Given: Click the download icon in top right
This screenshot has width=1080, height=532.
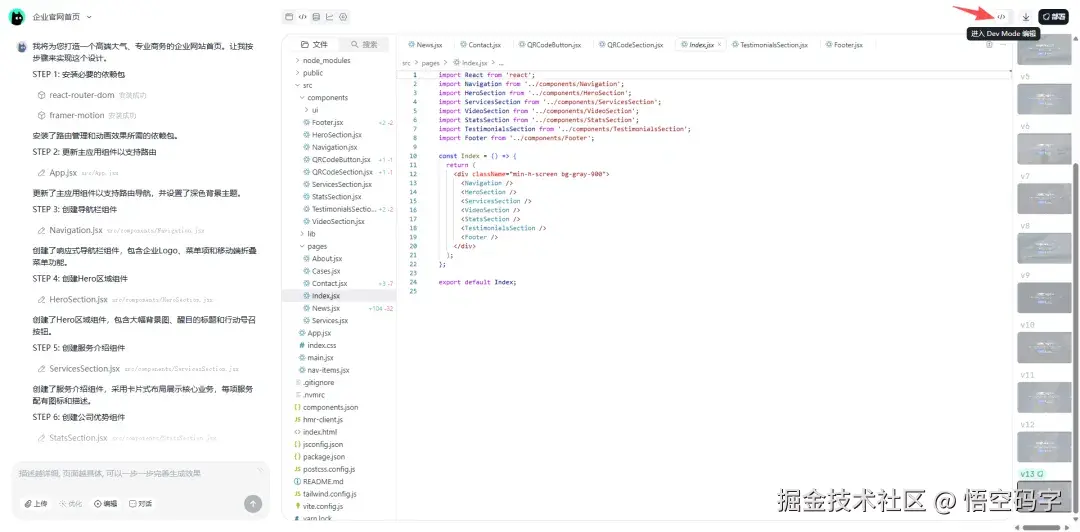Looking at the screenshot, I should (x=1026, y=17).
